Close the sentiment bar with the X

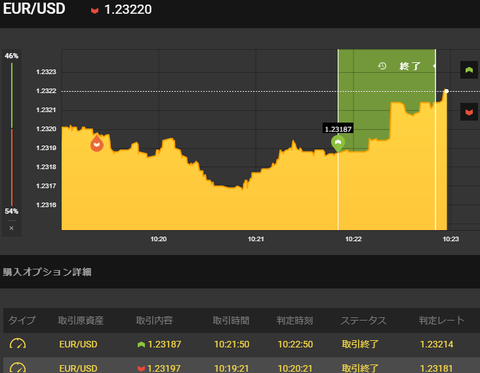click(11, 228)
